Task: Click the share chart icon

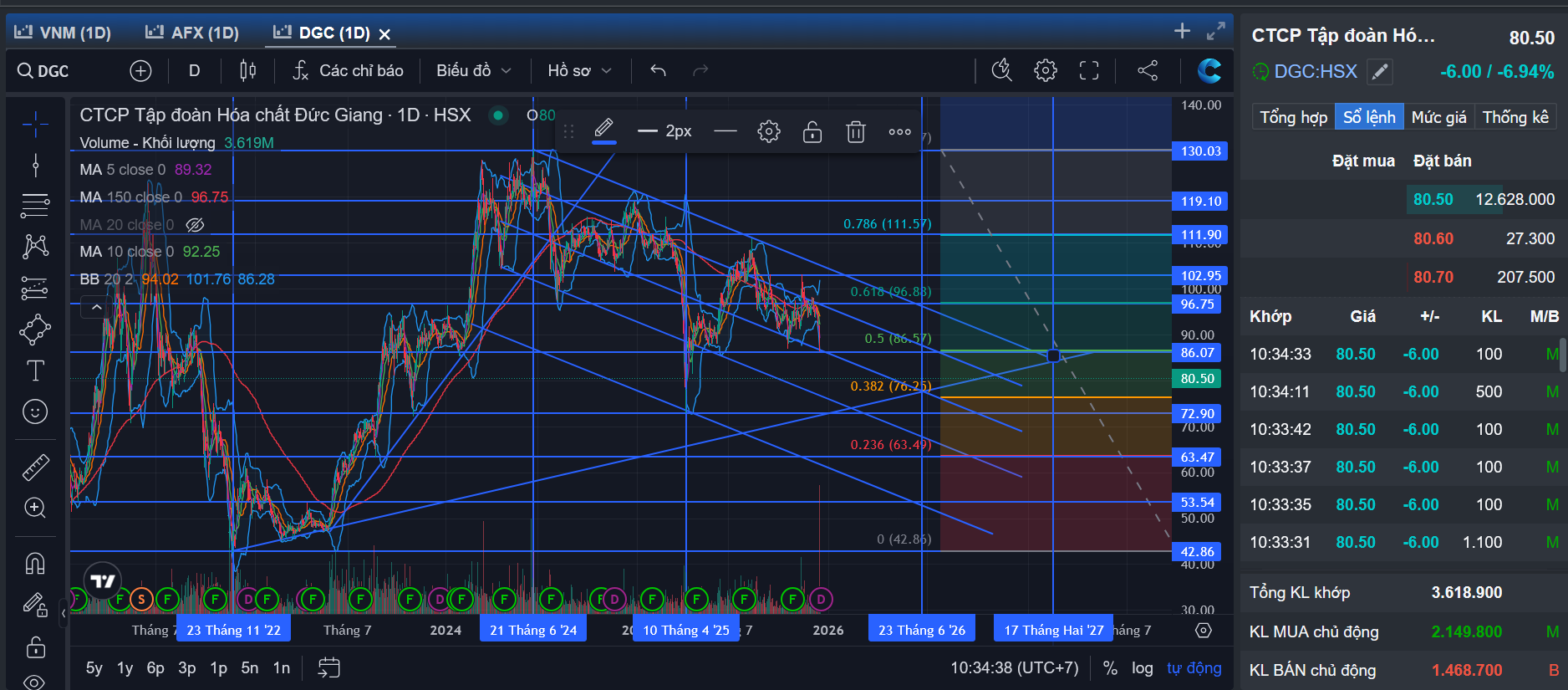Action: pyautogui.click(x=1148, y=70)
